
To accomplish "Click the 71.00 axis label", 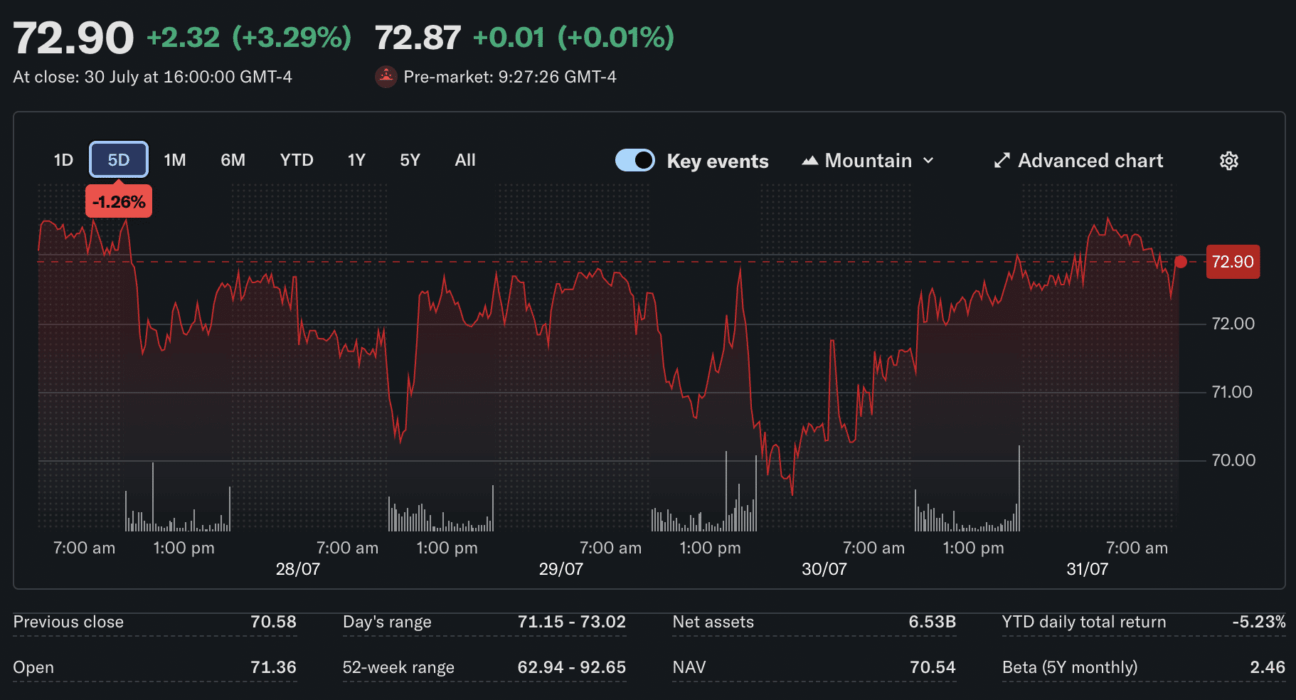I will click(1232, 392).
